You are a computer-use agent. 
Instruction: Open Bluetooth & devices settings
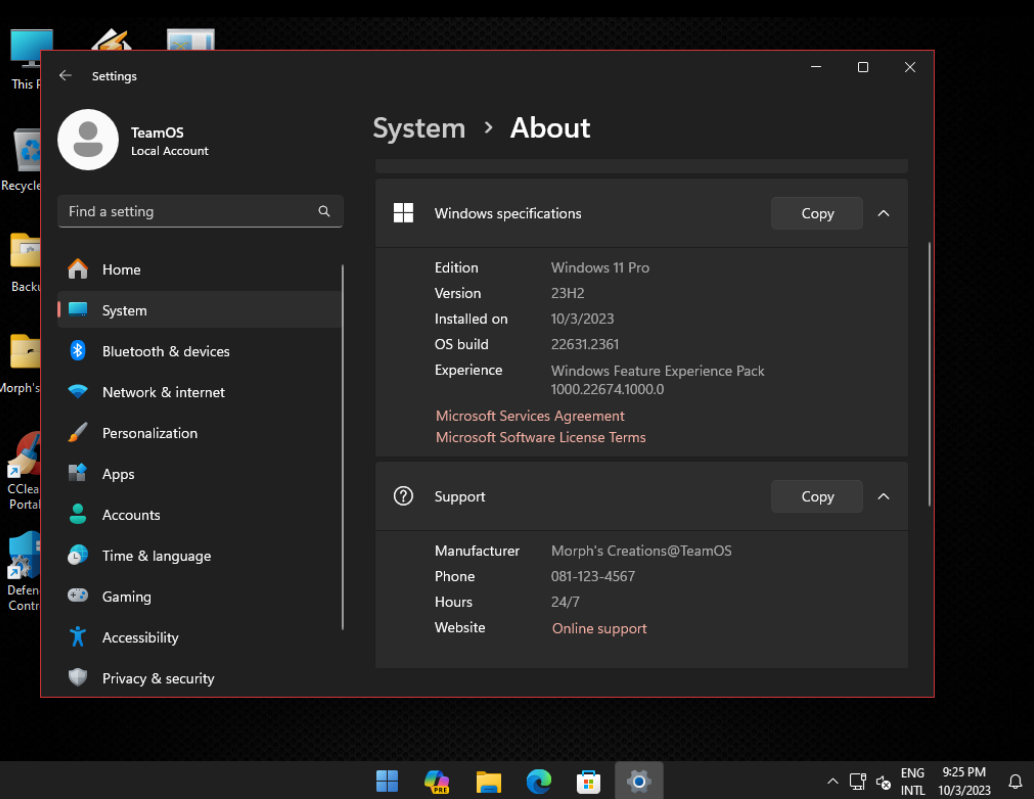(200, 351)
